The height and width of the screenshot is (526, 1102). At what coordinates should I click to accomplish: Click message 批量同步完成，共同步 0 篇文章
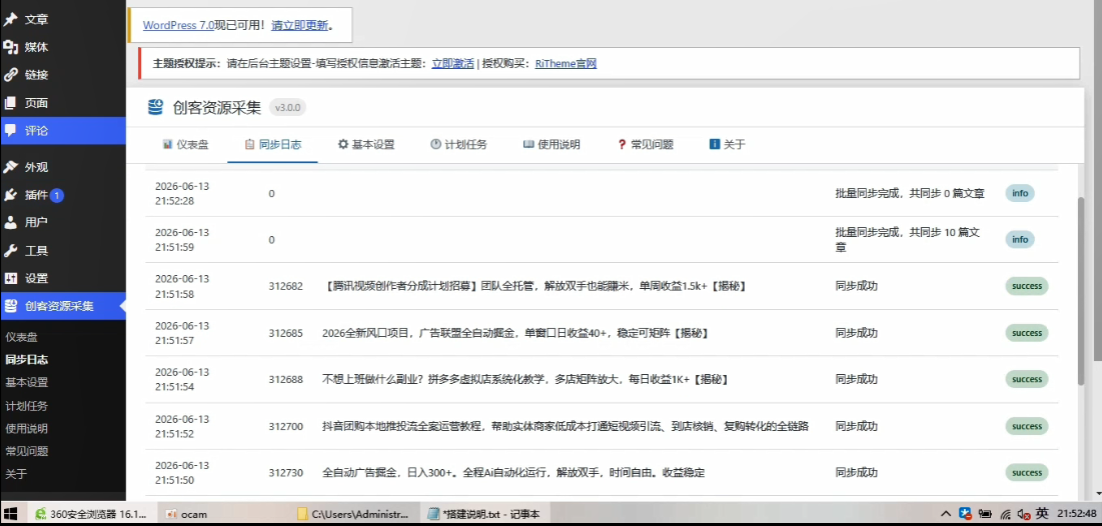tap(909, 193)
